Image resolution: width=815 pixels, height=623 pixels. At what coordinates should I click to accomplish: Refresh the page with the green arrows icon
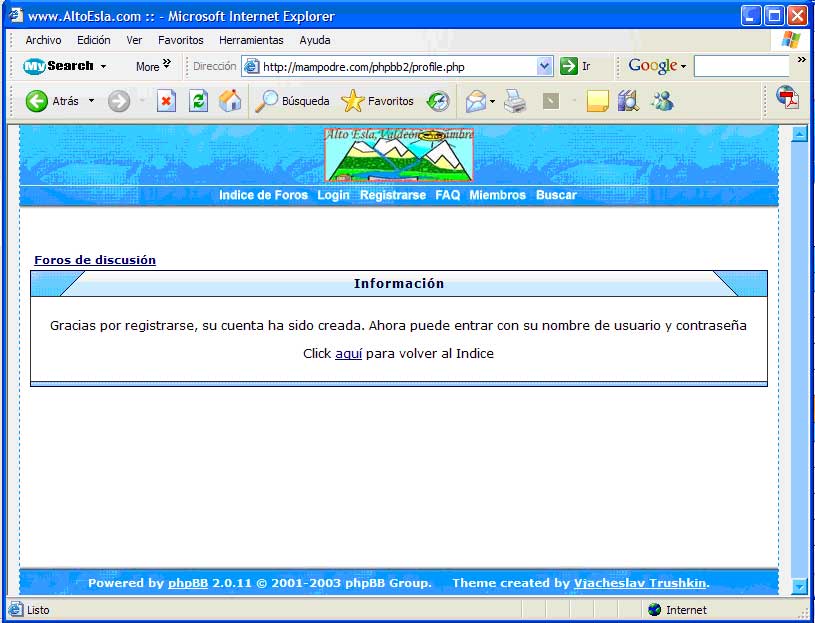[x=198, y=101]
